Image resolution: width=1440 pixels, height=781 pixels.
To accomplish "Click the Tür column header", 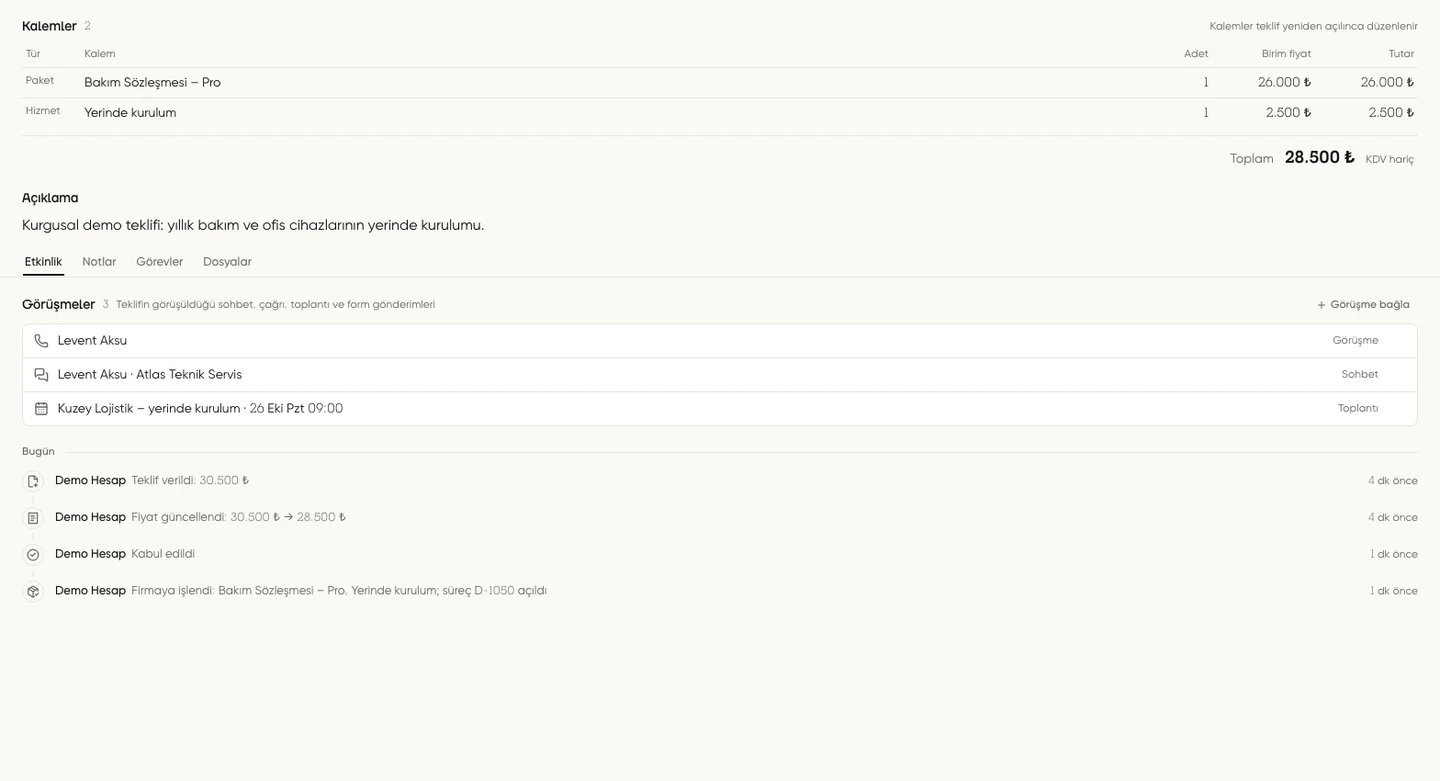I will tap(33, 54).
